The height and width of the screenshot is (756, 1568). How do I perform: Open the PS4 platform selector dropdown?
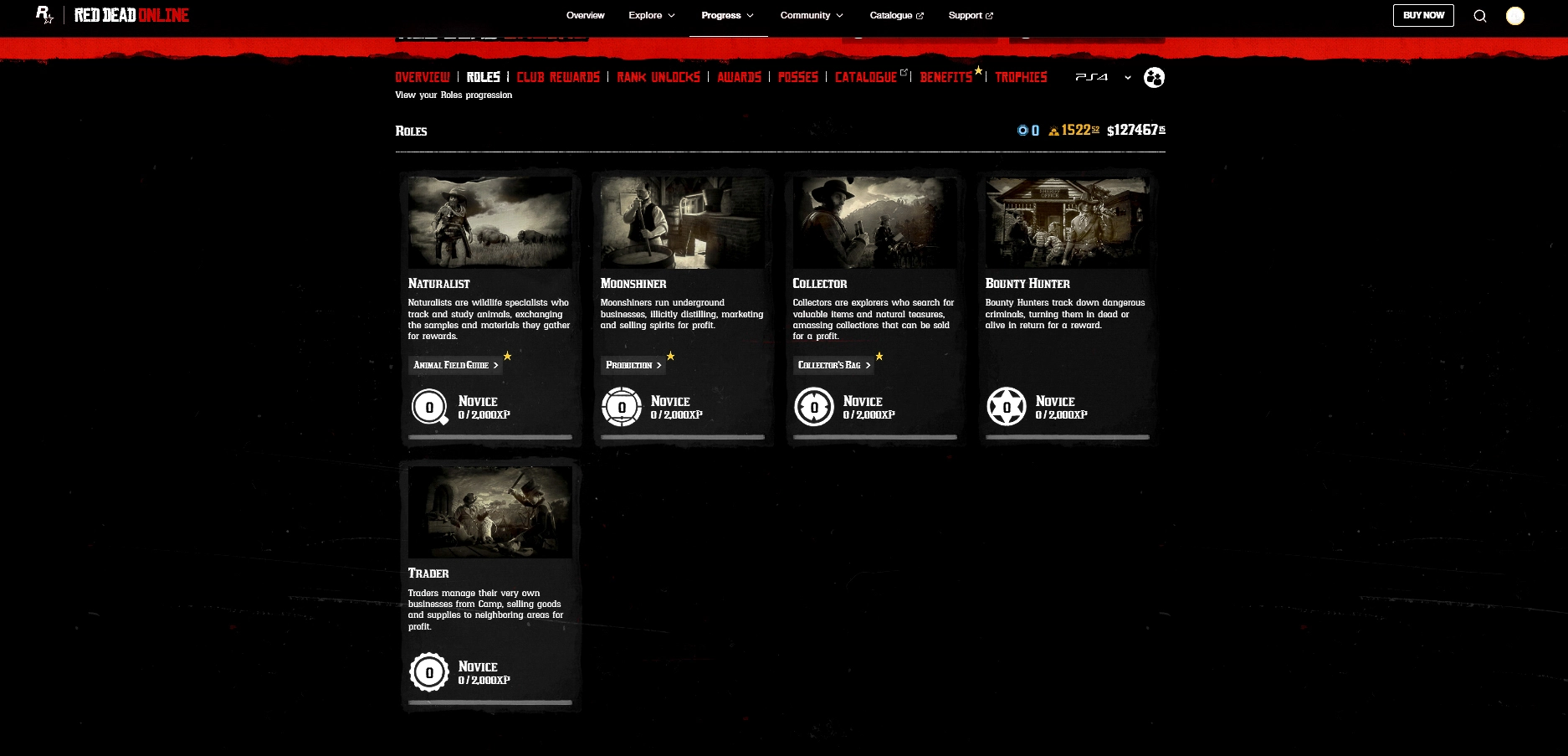tap(1104, 77)
